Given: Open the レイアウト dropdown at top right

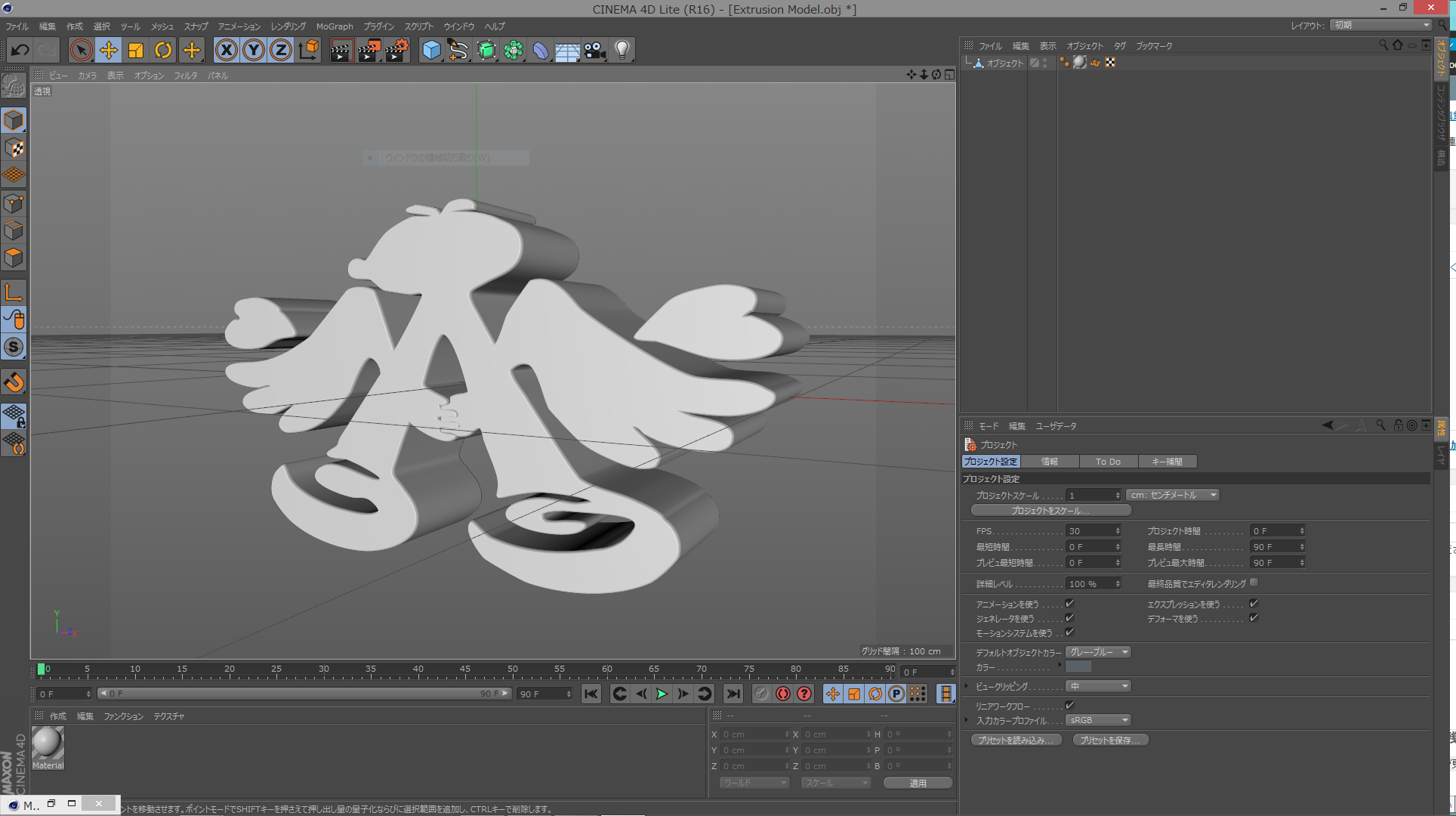Looking at the screenshot, I should (1380, 25).
